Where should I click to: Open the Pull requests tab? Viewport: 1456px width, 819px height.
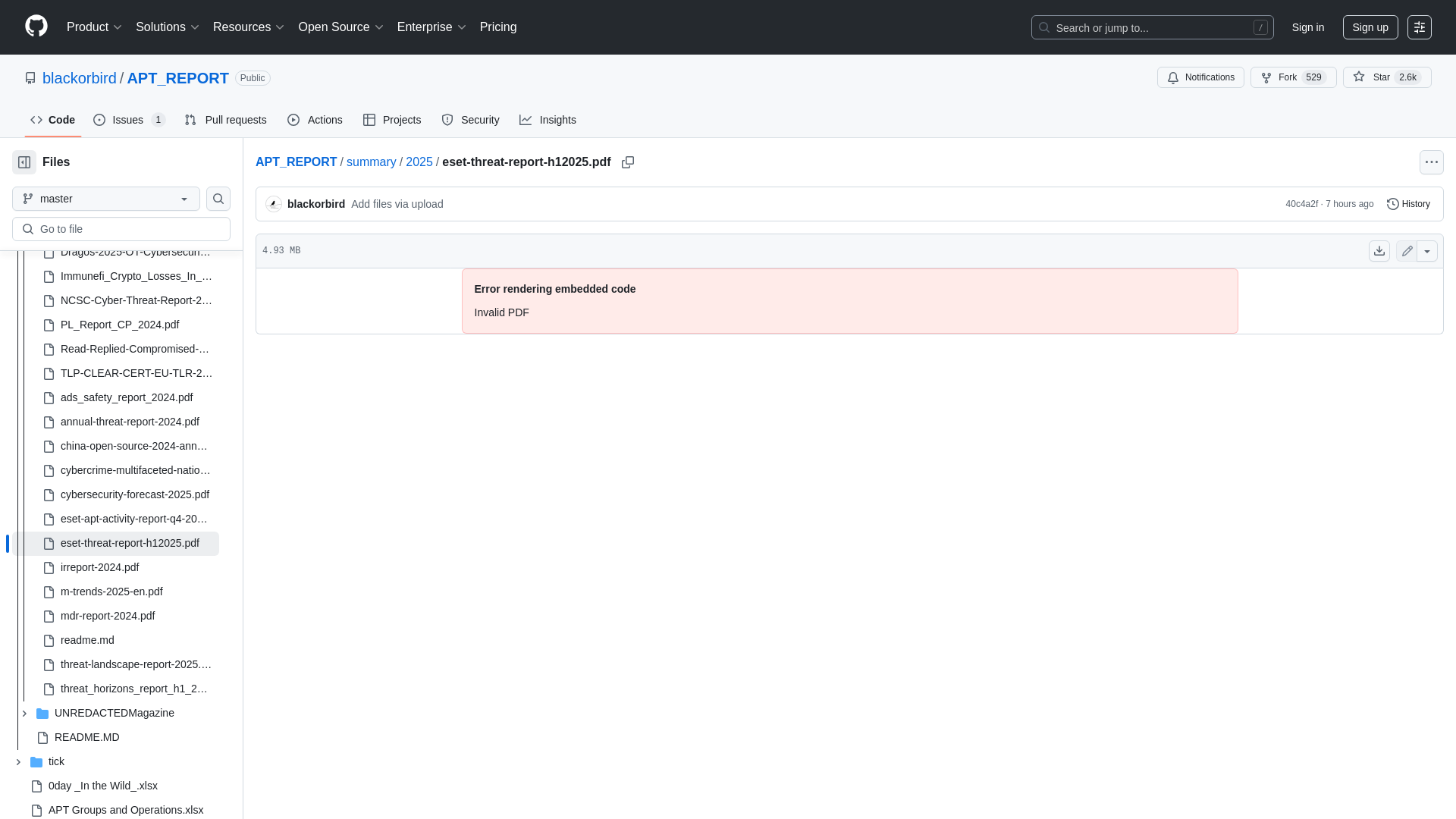[225, 120]
